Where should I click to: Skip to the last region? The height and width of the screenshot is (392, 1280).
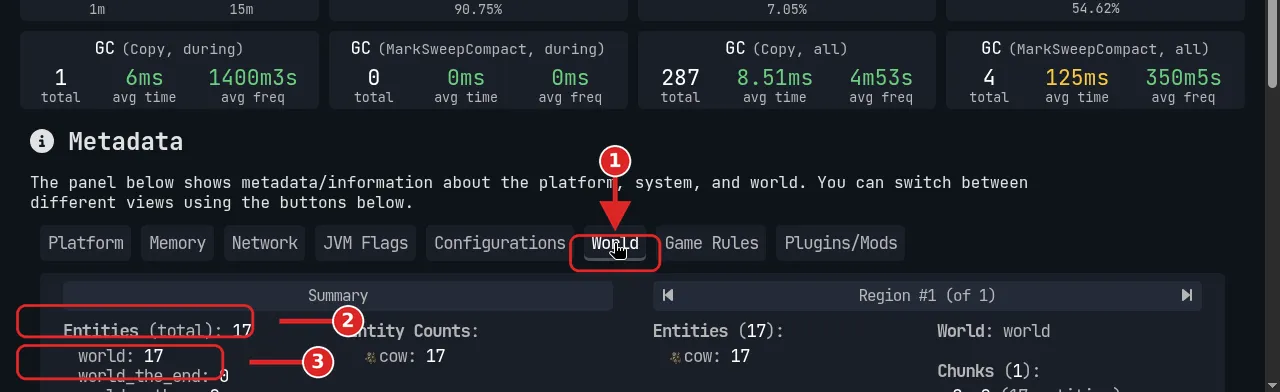[1187, 295]
